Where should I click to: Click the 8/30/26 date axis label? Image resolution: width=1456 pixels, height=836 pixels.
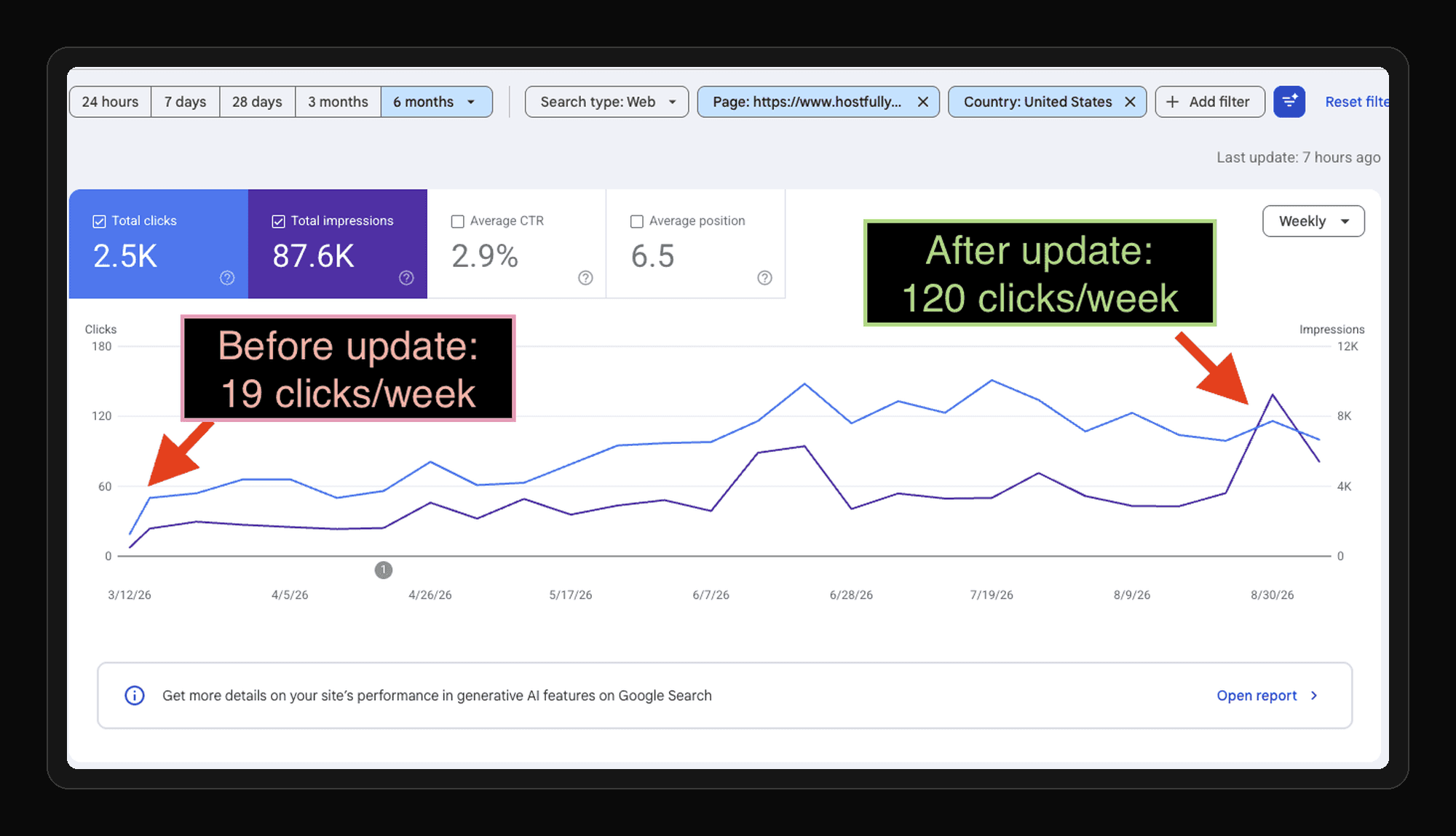(1273, 595)
